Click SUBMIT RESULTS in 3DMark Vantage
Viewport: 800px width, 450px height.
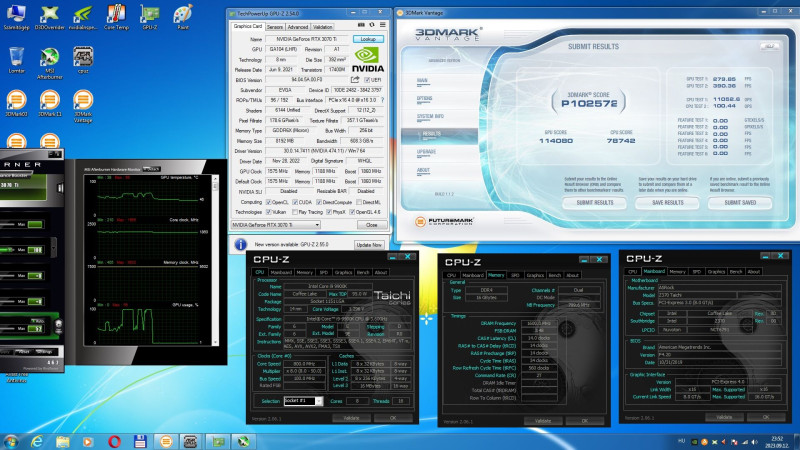point(595,203)
